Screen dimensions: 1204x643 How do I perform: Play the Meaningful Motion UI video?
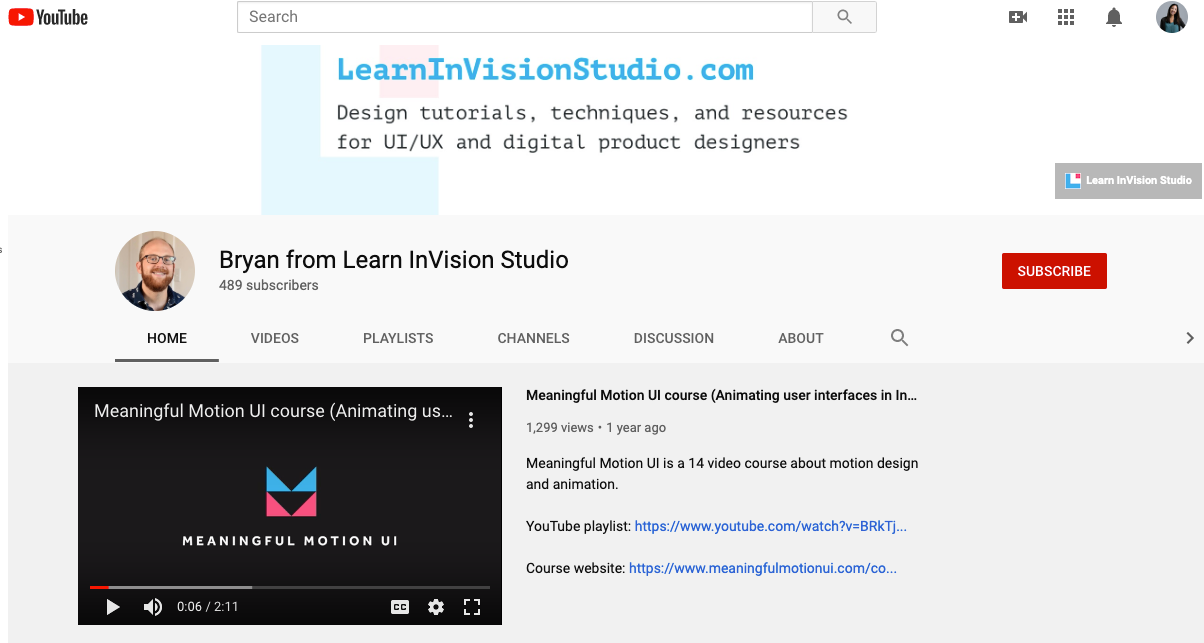tap(113, 607)
